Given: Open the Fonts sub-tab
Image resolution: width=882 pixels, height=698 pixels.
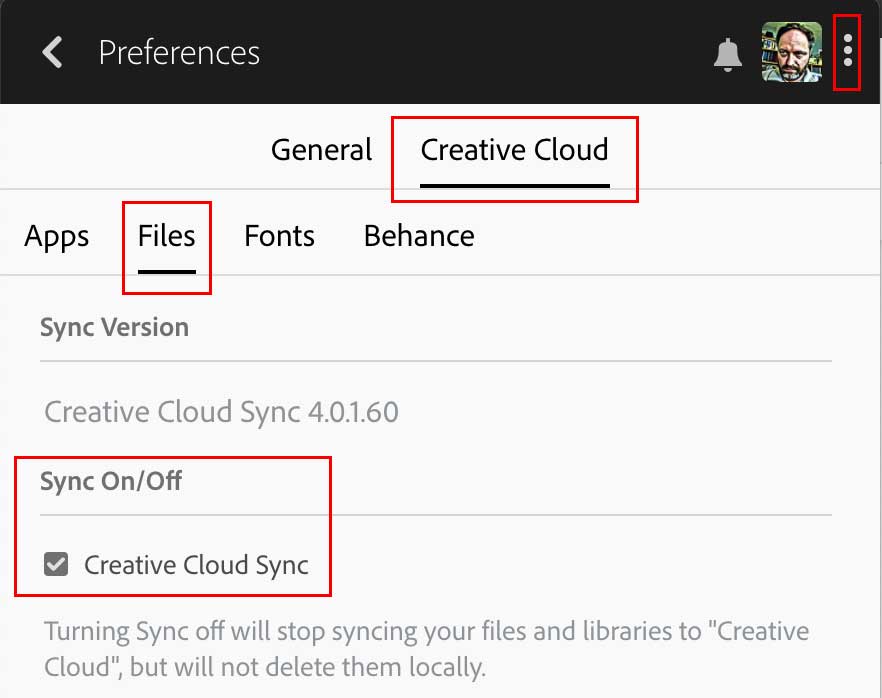Looking at the screenshot, I should tap(279, 236).
